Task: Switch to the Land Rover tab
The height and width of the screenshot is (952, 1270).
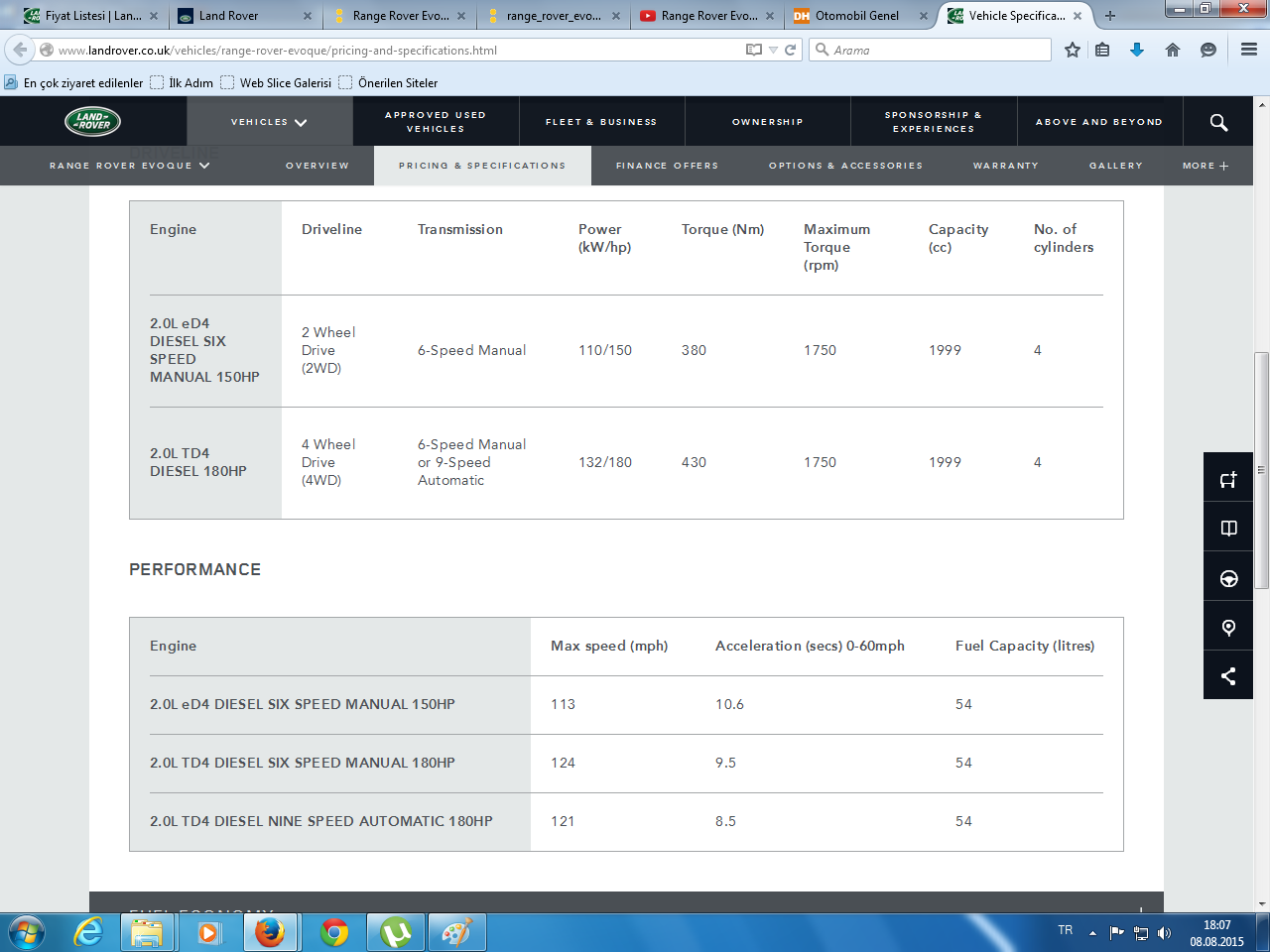Action: pyautogui.click(x=244, y=16)
